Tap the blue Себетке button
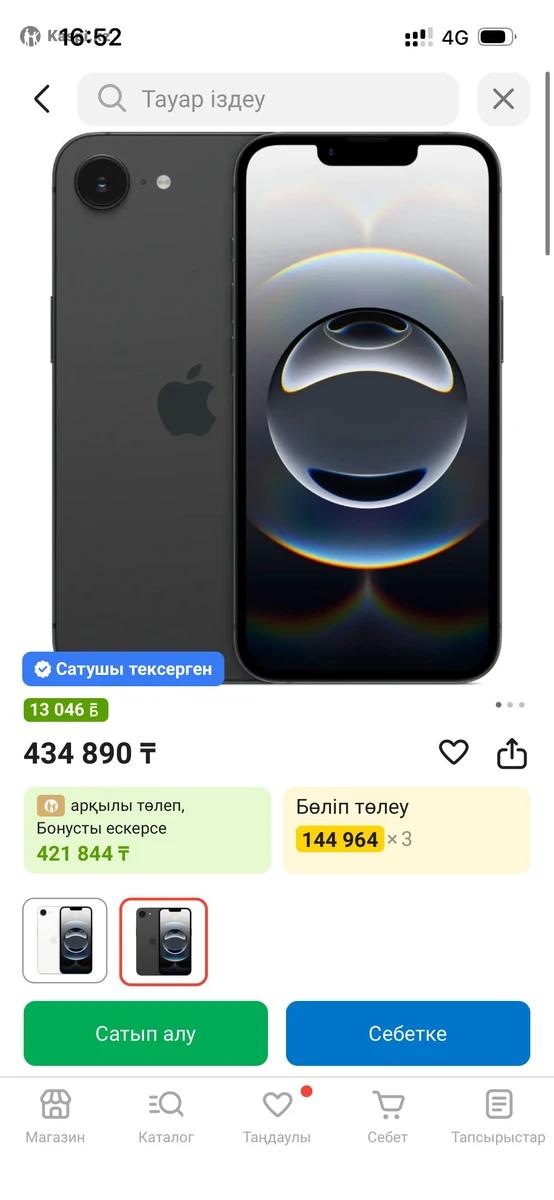Image resolution: width=554 pixels, height=1200 pixels. (x=408, y=1033)
